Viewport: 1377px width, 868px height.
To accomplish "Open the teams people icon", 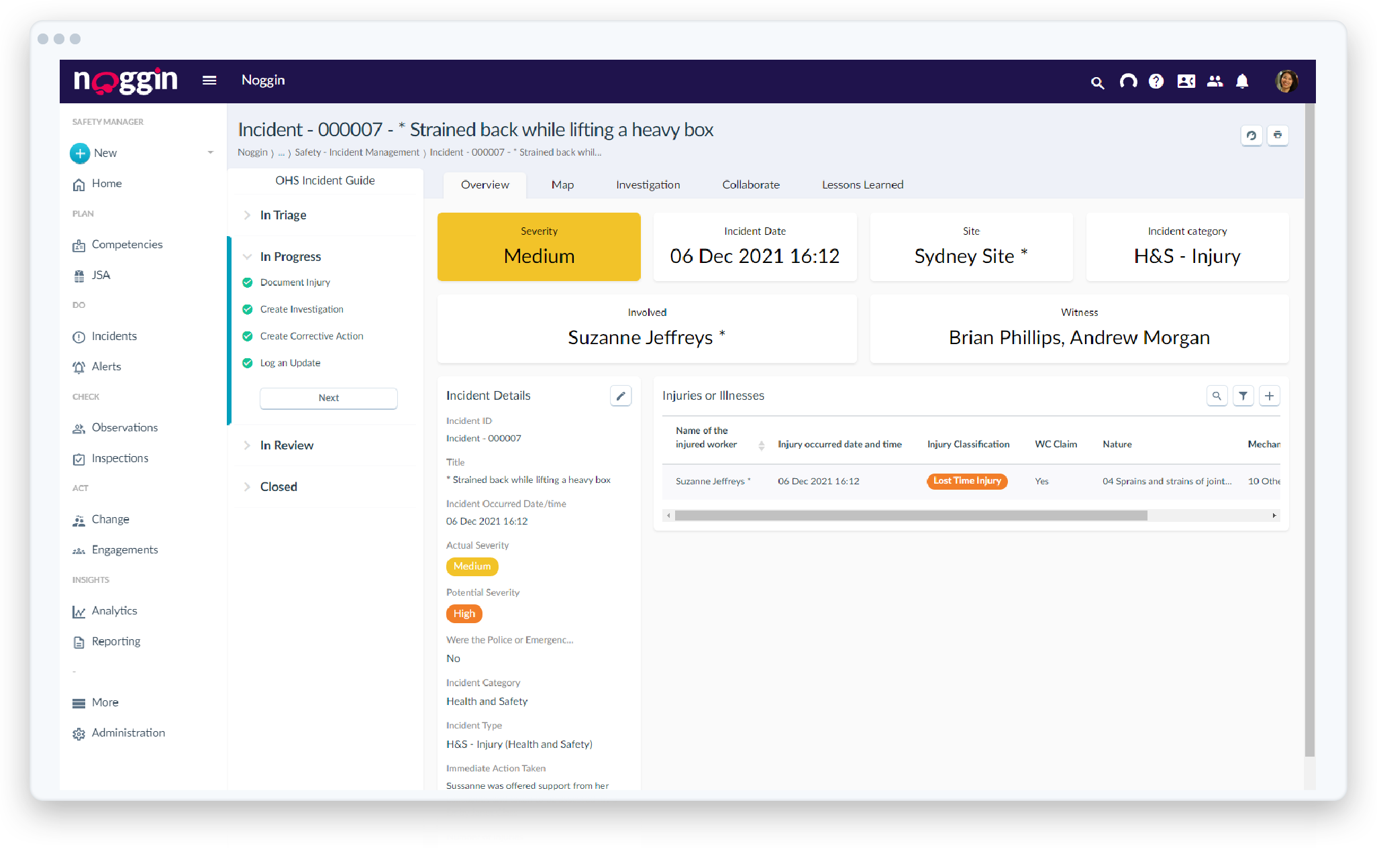I will point(1215,82).
